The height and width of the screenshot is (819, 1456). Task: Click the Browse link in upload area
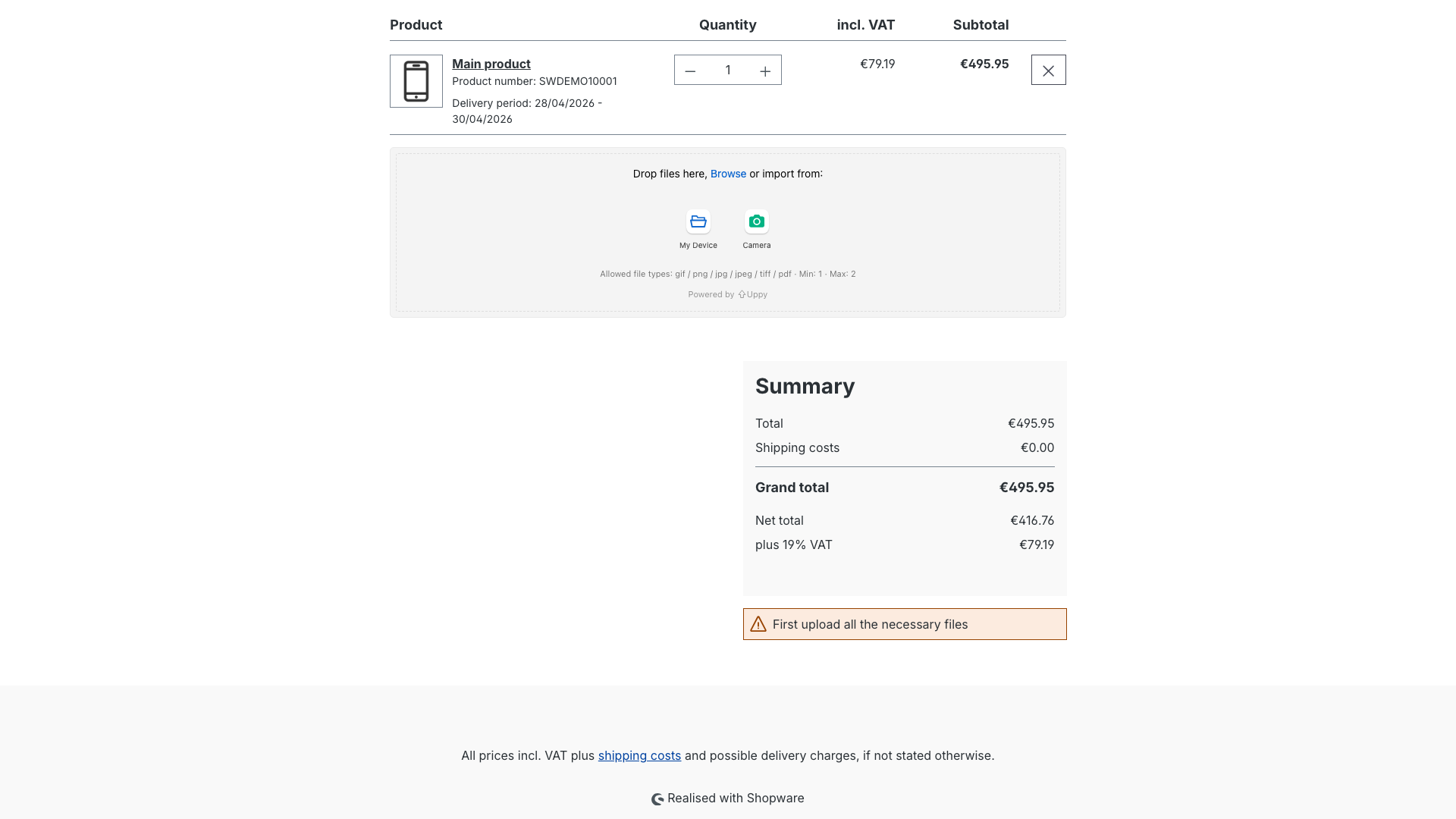click(728, 174)
